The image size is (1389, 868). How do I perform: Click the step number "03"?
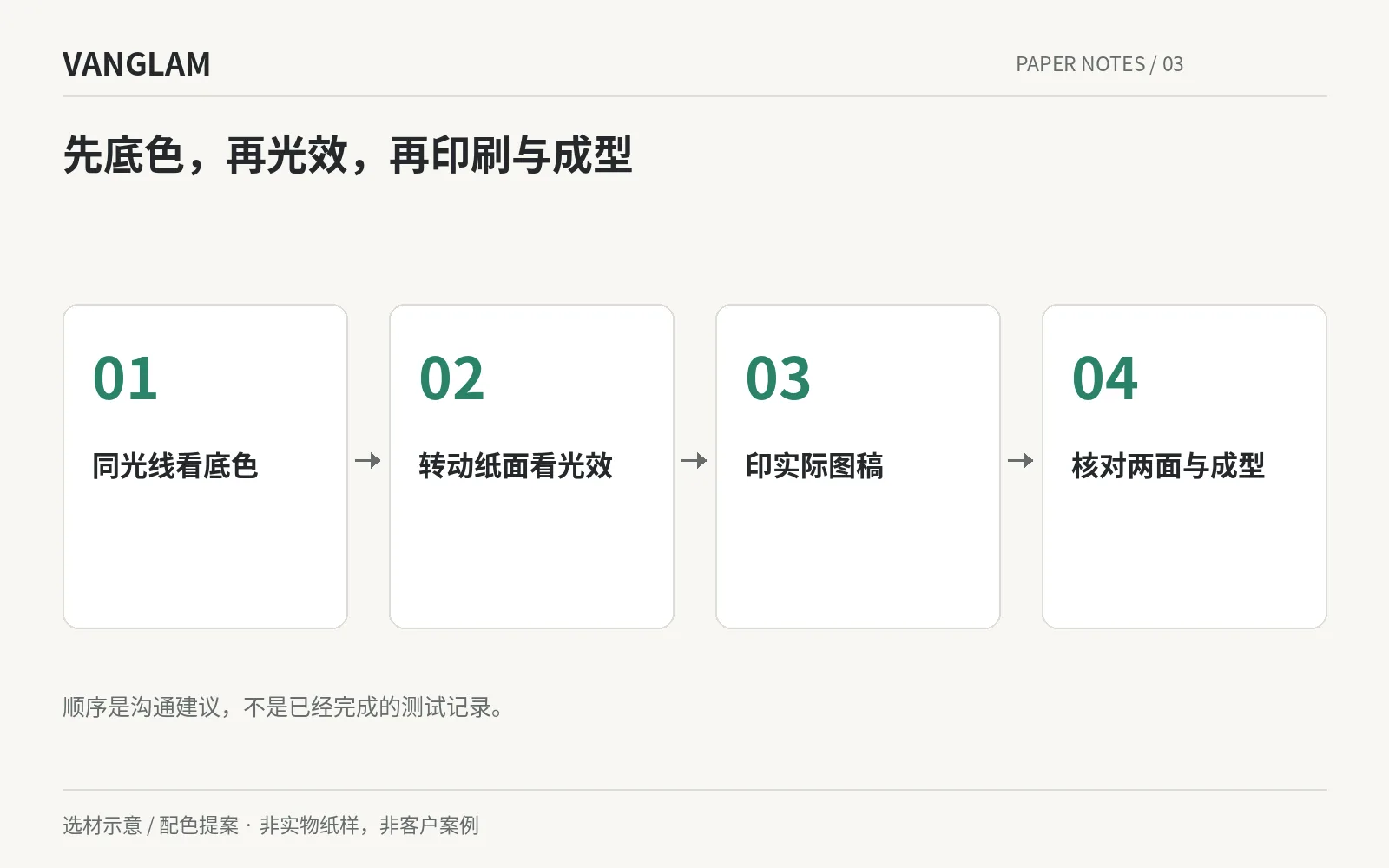pyautogui.click(x=778, y=378)
